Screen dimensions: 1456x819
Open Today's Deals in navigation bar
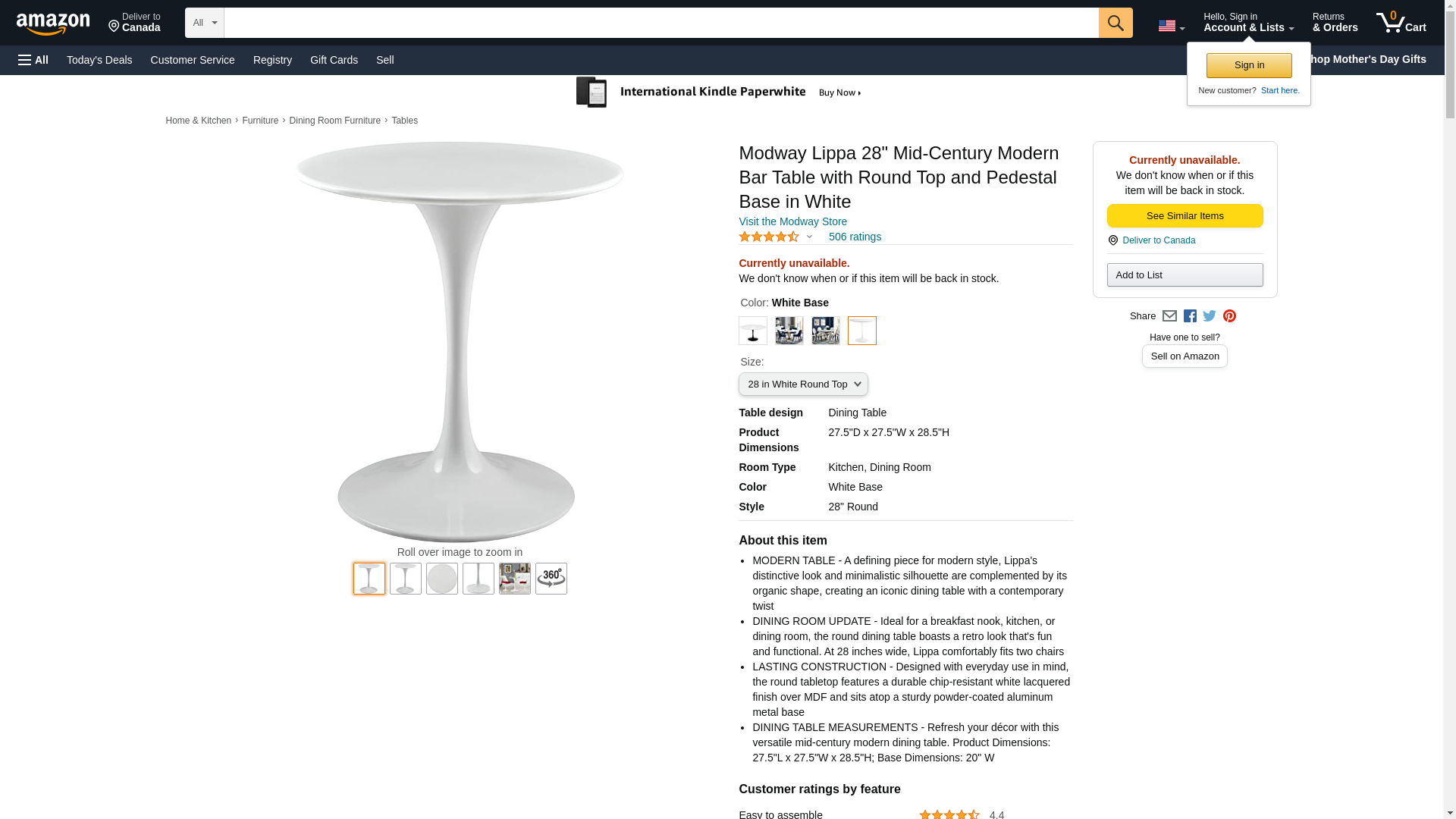99,60
